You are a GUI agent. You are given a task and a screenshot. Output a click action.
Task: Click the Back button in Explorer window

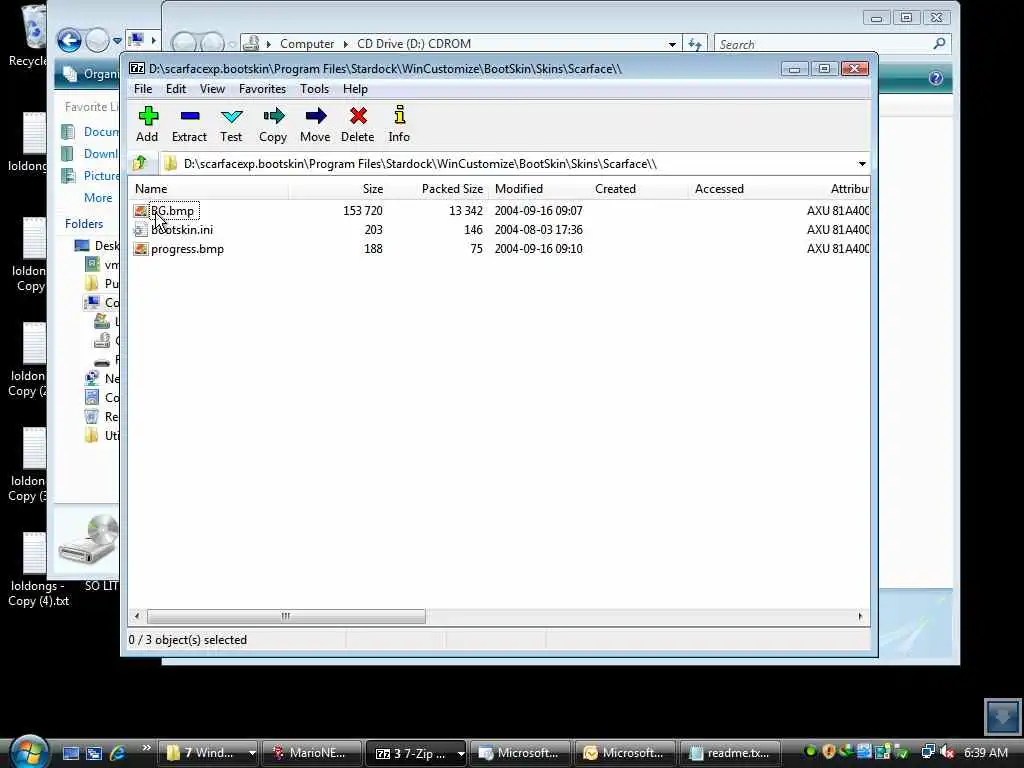[x=69, y=40]
